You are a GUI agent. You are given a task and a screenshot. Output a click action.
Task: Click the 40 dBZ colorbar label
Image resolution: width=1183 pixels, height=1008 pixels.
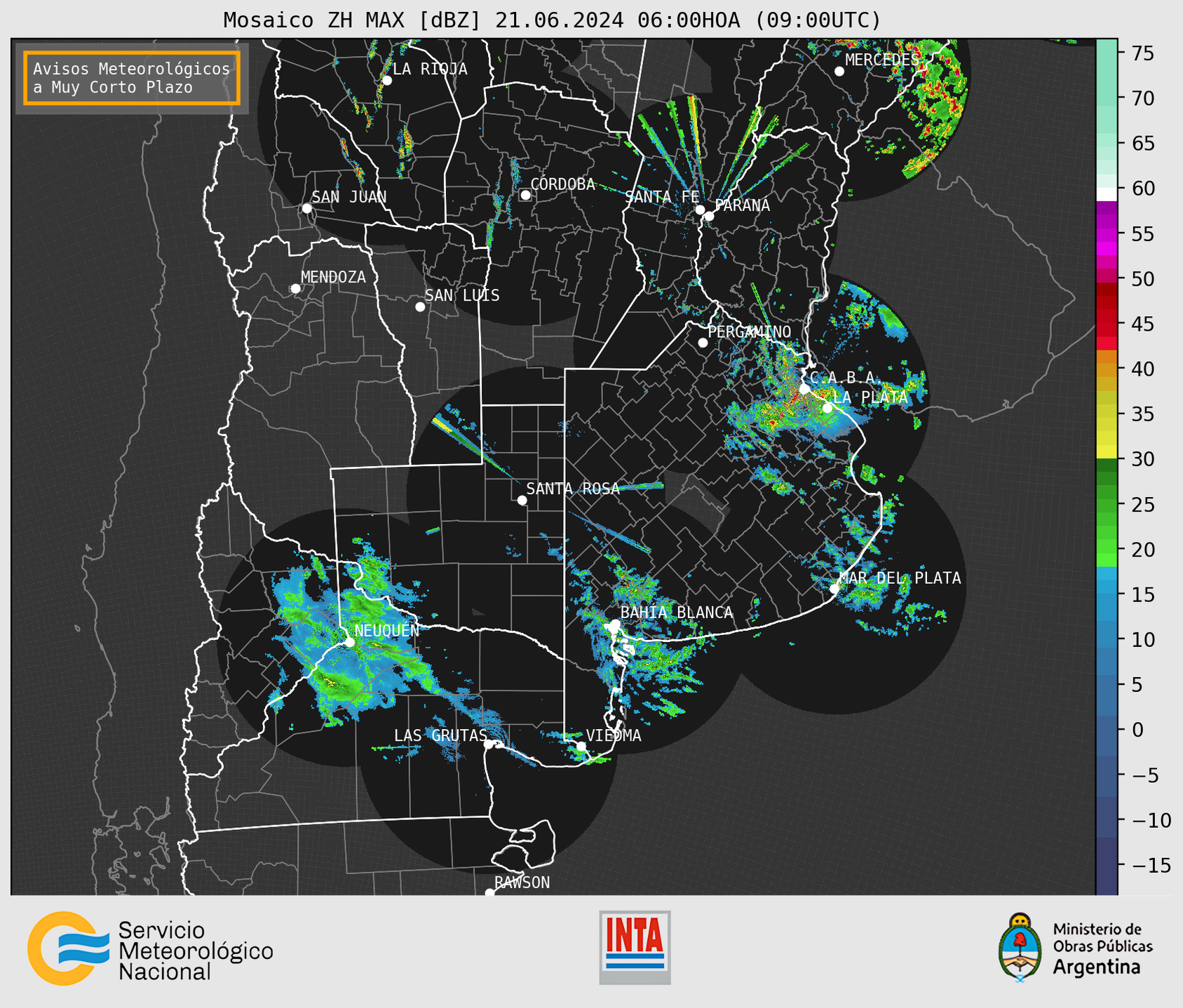click(1142, 369)
